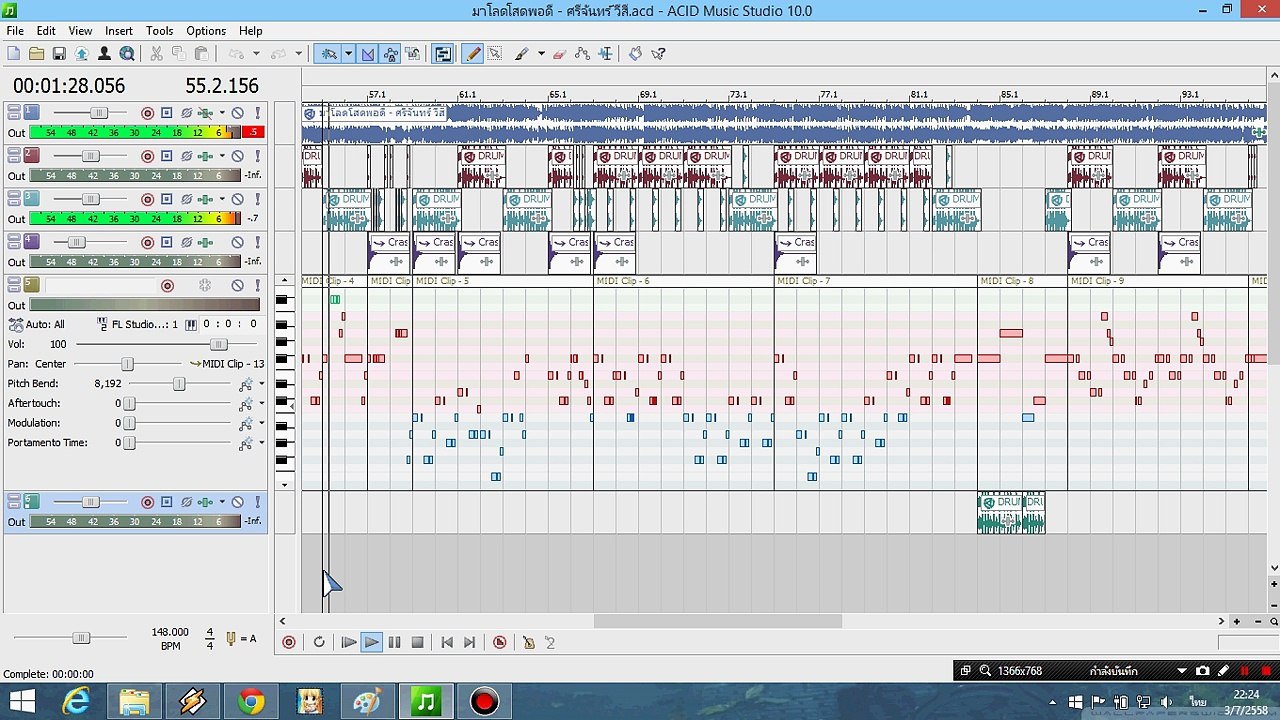
Task: Toggle the metronome in transport bar
Action: 528,642
